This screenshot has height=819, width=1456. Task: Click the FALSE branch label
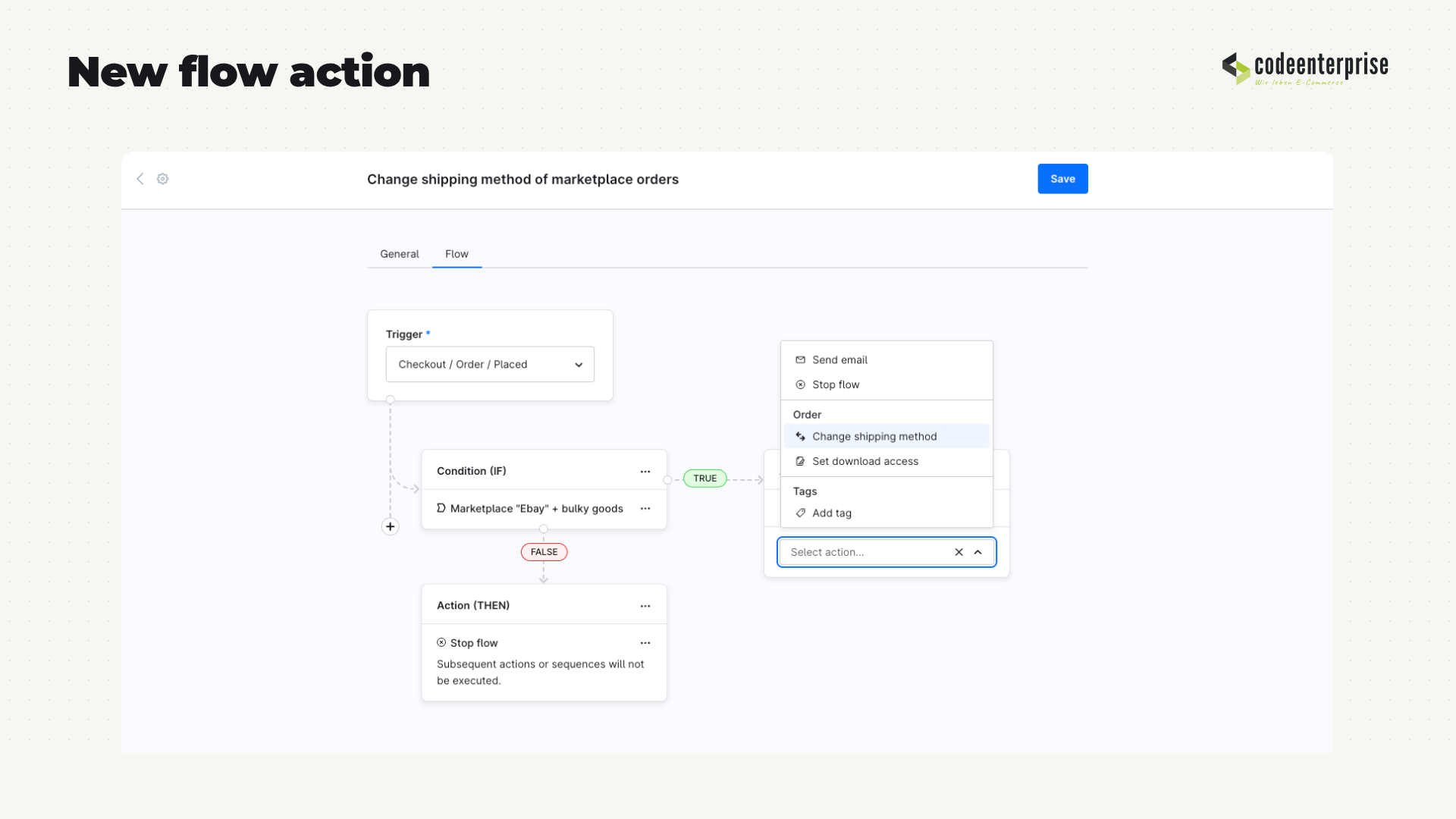[x=544, y=552]
